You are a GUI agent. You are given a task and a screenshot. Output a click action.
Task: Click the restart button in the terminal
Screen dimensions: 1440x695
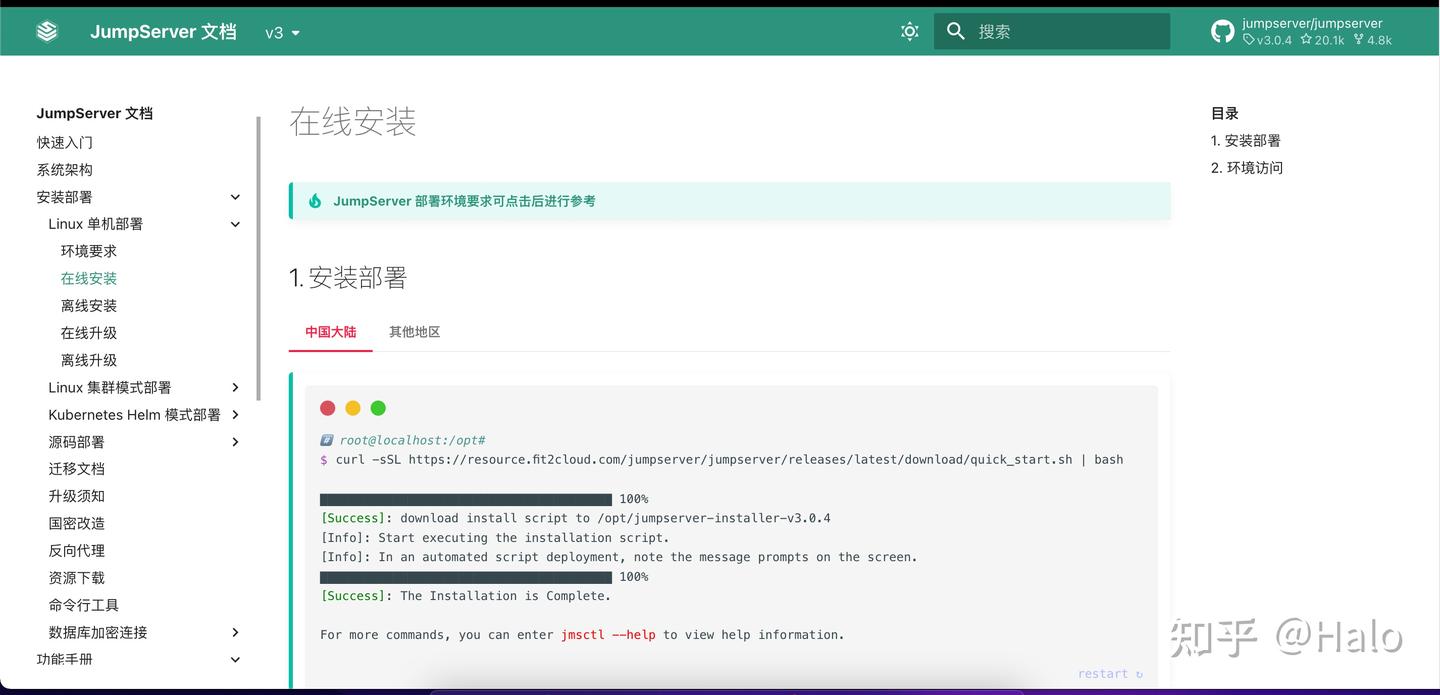(1110, 673)
